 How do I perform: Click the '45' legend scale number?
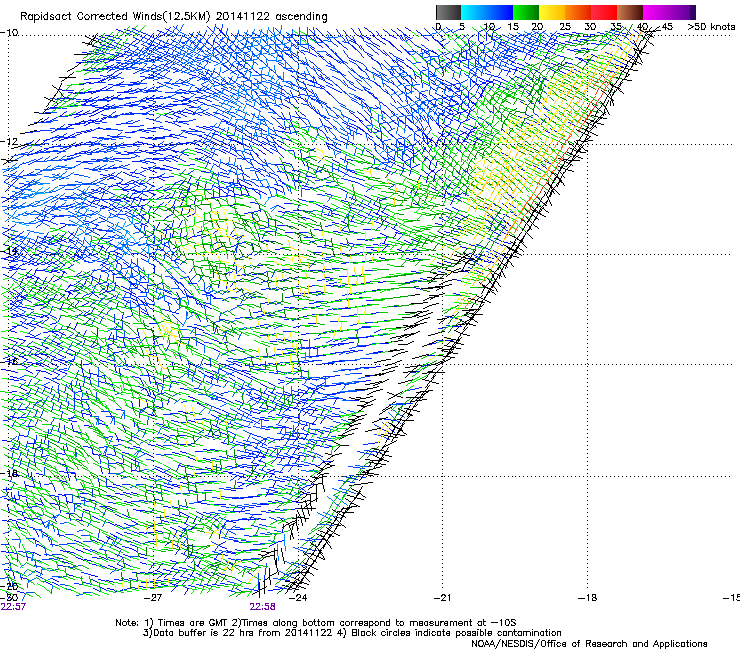coord(667,26)
